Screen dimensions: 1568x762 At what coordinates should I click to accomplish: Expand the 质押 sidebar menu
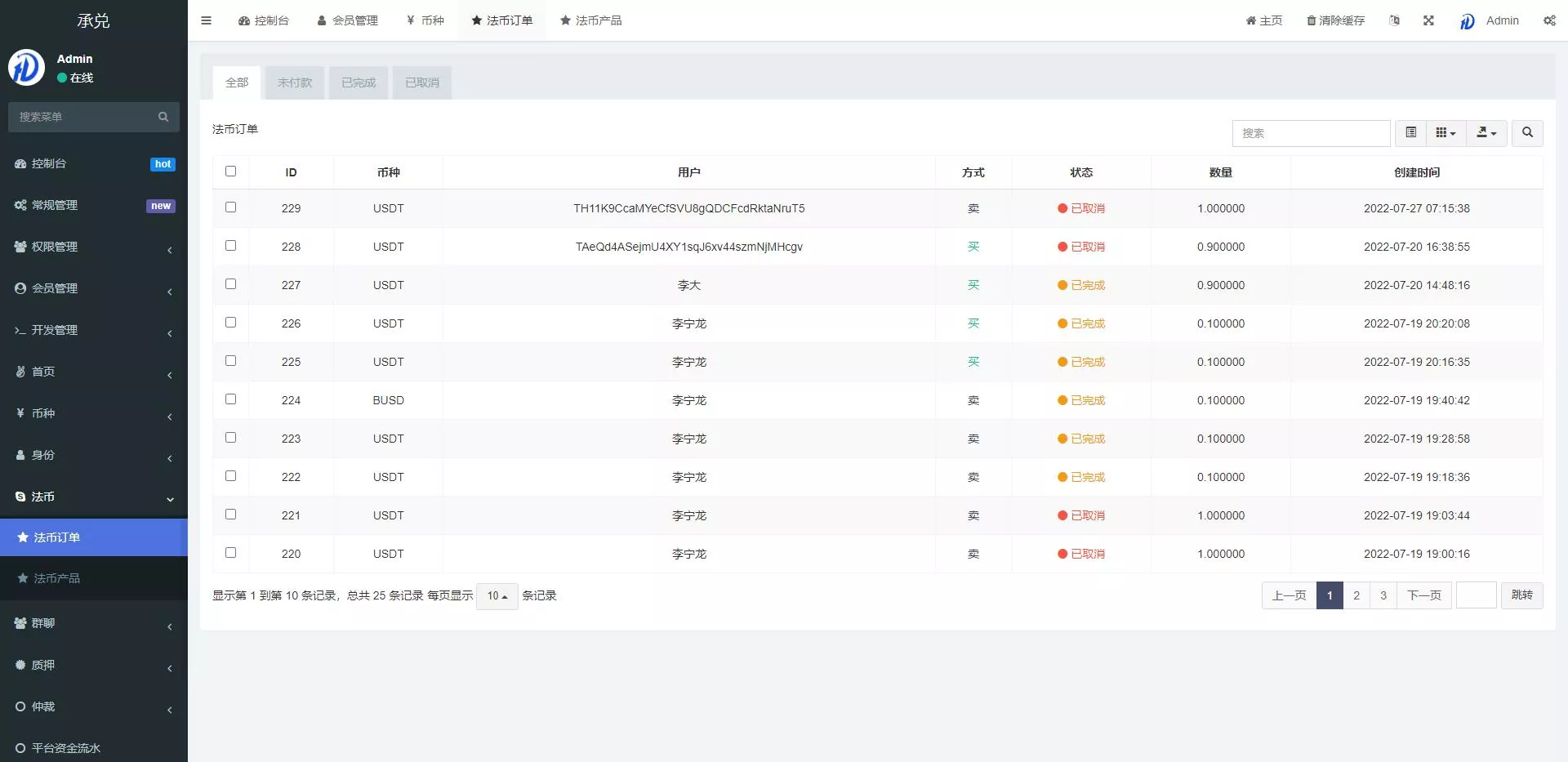click(93, 666)
